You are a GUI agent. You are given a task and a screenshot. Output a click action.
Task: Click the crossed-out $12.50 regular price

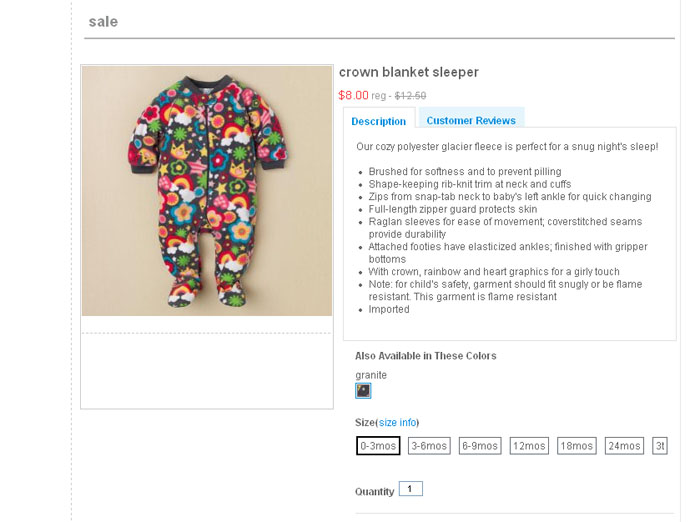[x=410, y=96]
